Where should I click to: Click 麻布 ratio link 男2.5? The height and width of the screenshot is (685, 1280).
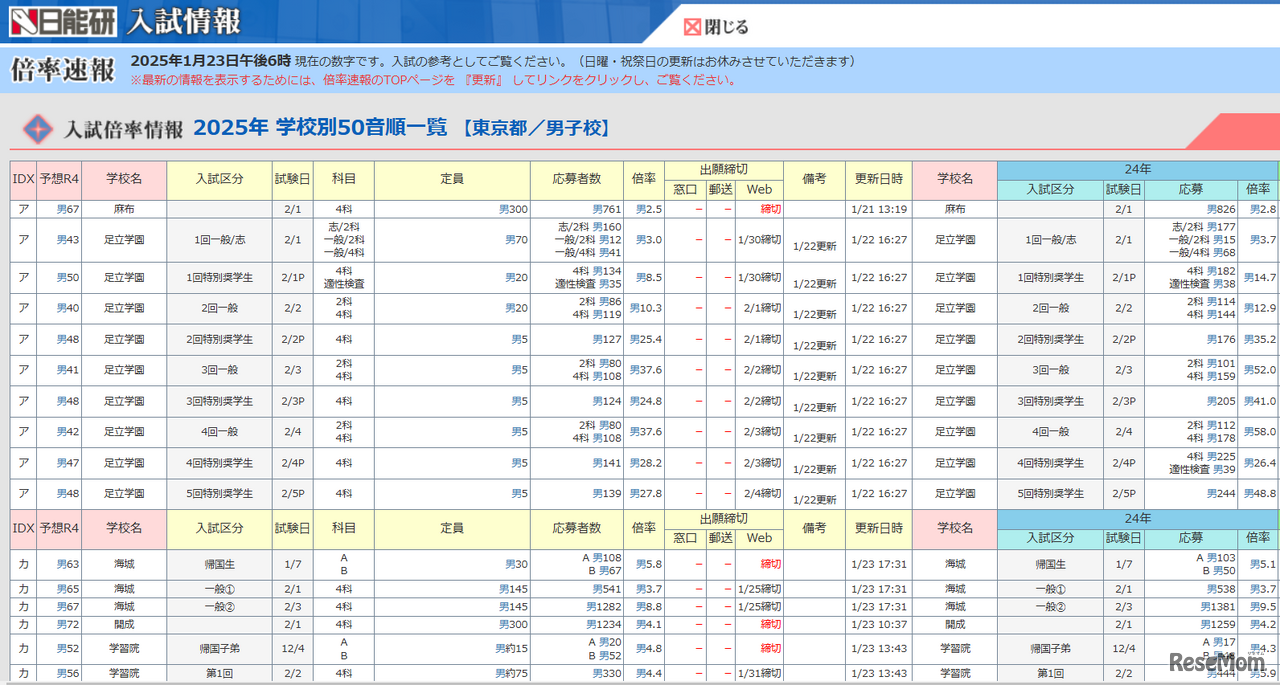pyautogui.click(x=647, y=209)
